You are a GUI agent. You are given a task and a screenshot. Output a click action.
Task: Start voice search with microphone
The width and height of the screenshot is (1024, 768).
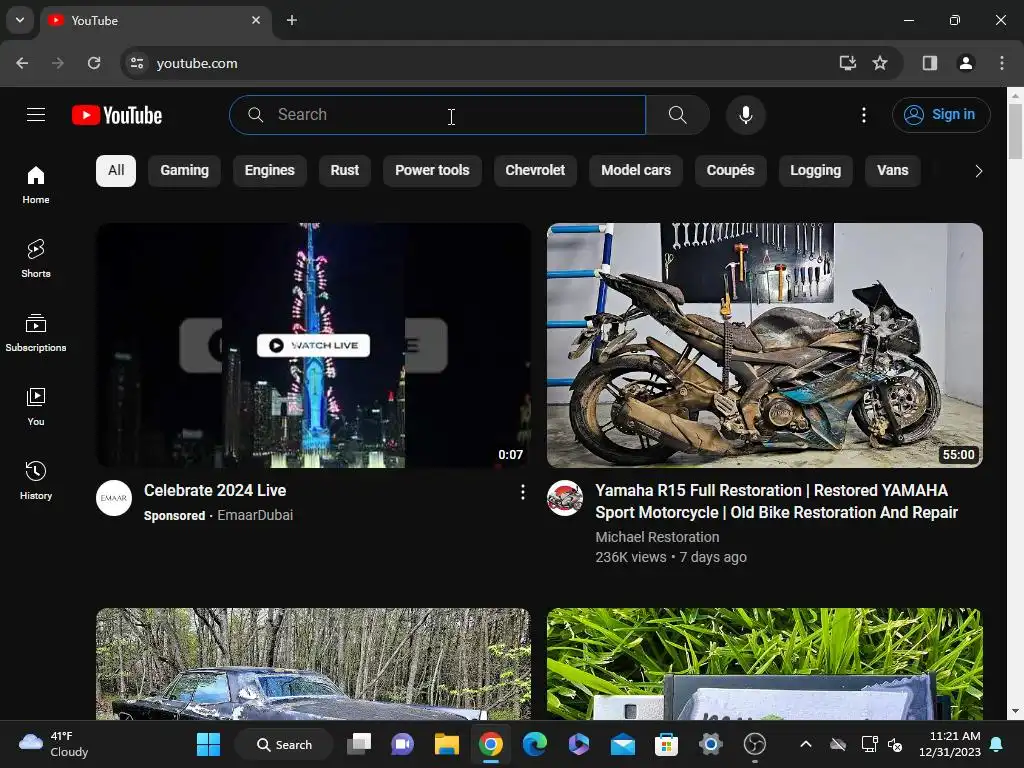point(745,115)
